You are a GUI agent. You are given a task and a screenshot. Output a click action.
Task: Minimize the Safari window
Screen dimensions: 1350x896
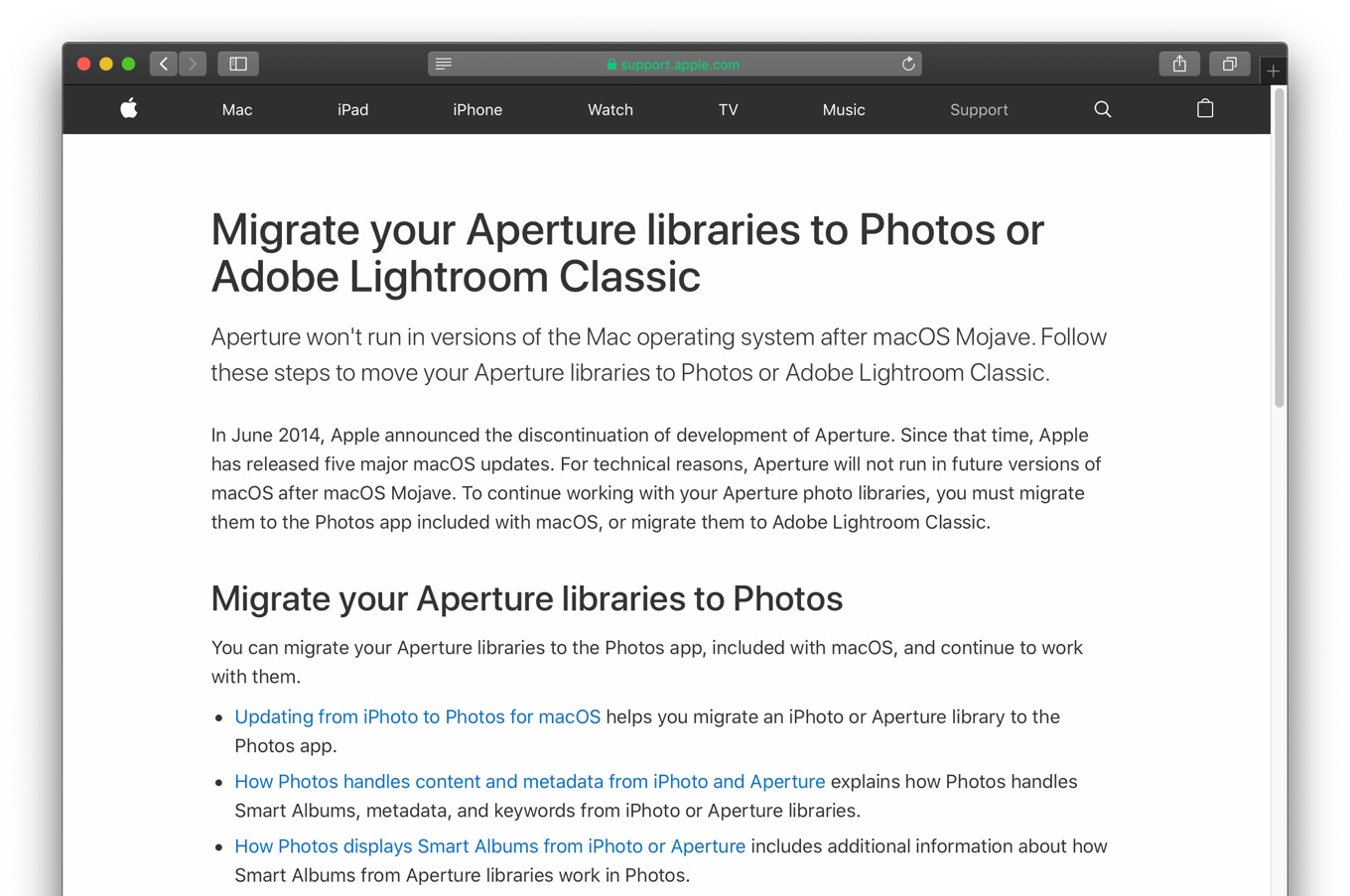106,64
